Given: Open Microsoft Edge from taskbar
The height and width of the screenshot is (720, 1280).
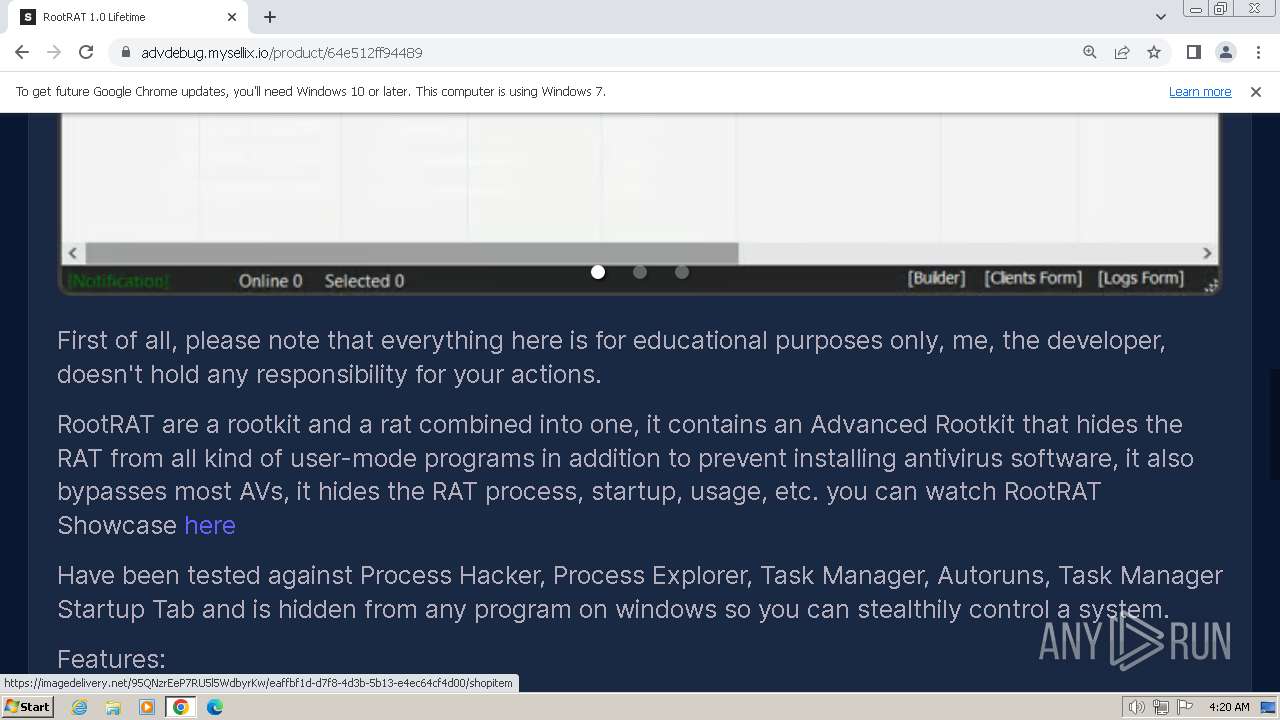Looking at the screenshot, I should pos(215,707).
